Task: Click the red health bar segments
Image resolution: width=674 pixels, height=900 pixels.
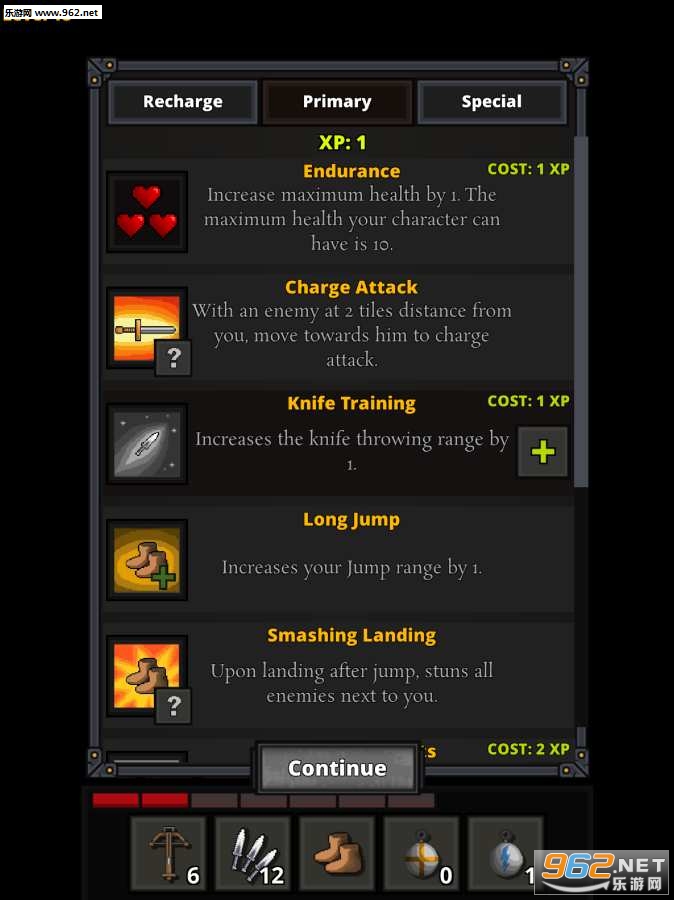Action: [x=141, y=800]
